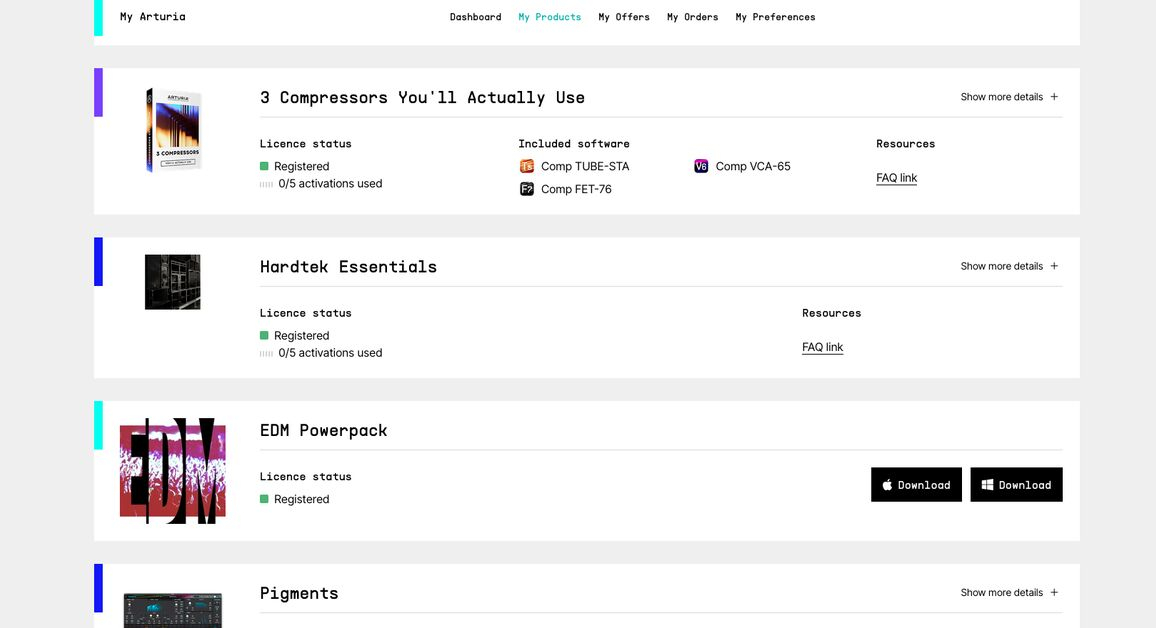Click the Comp VCA-65 icon

click(x=701, y=166)
